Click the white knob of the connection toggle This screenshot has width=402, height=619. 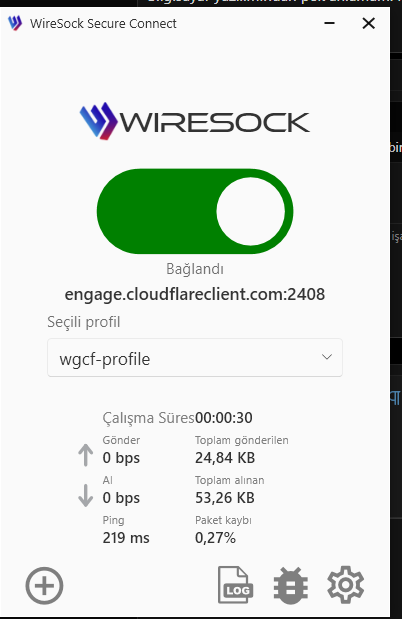[x=250, y=211]
